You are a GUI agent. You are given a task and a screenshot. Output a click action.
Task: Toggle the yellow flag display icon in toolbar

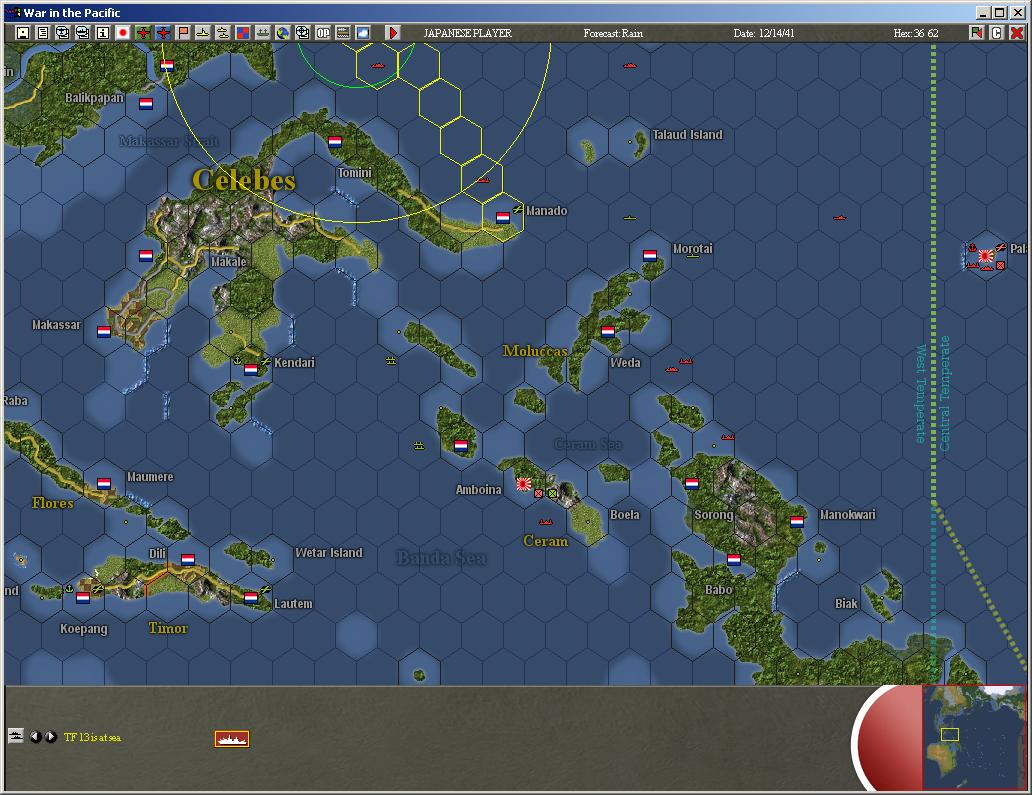pyautogui.click(x=182, y=32)
